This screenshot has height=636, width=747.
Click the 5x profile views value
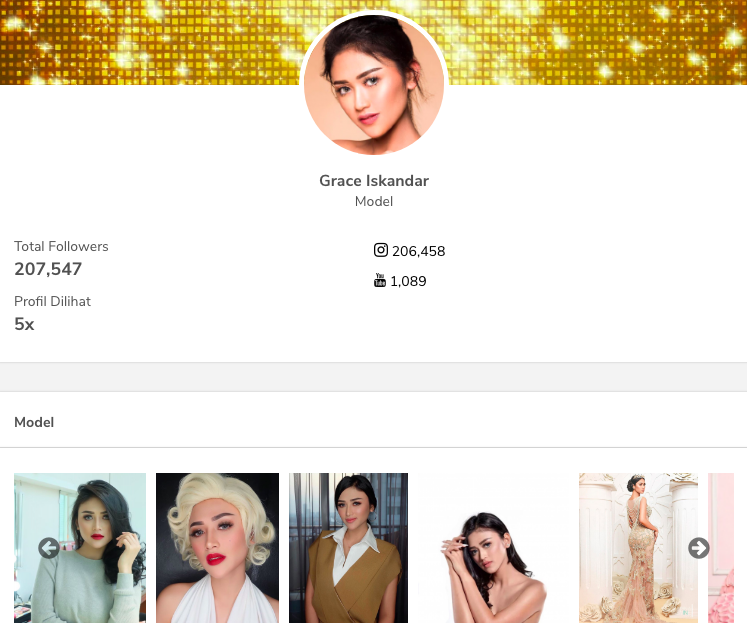point(24,324)
